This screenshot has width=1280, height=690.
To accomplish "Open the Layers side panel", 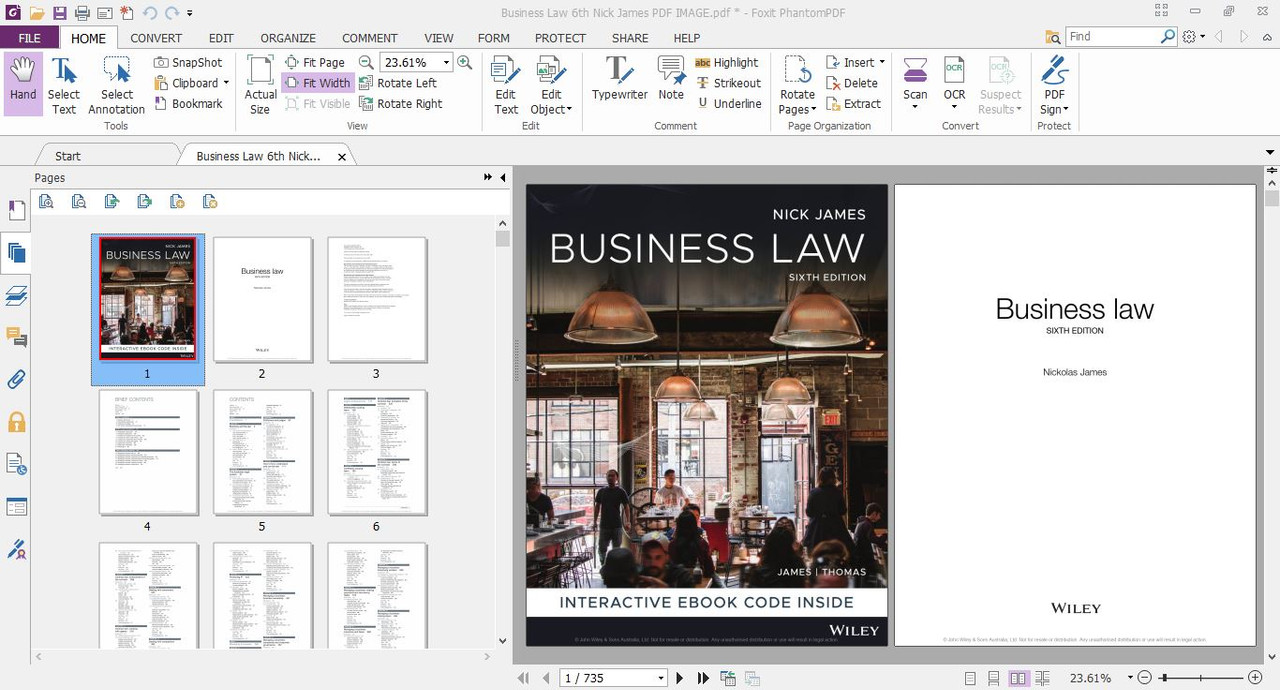I will 17,295.
